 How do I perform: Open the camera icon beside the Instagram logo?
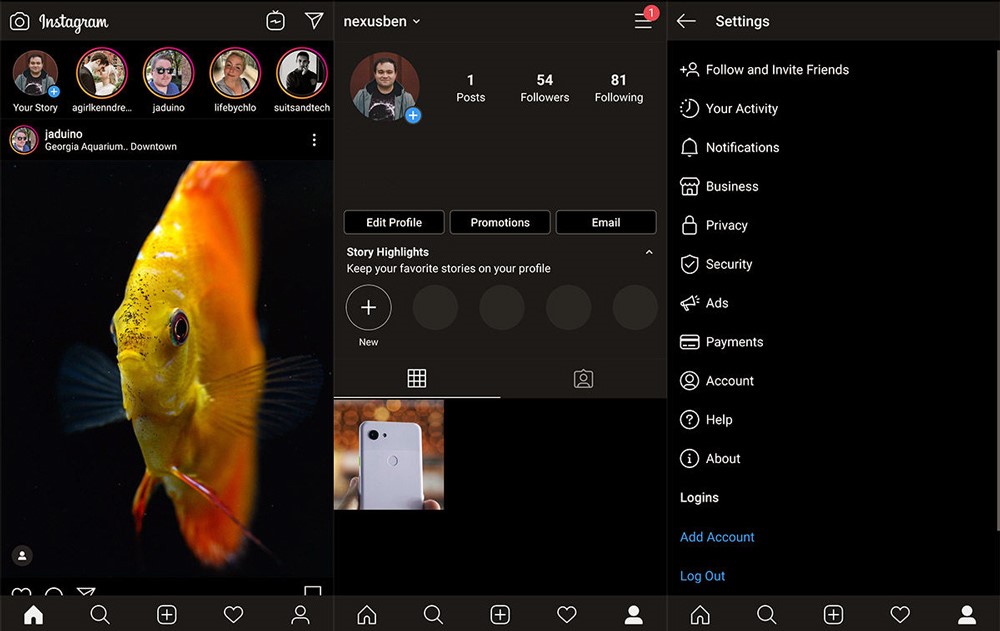(x=20, y=21)
